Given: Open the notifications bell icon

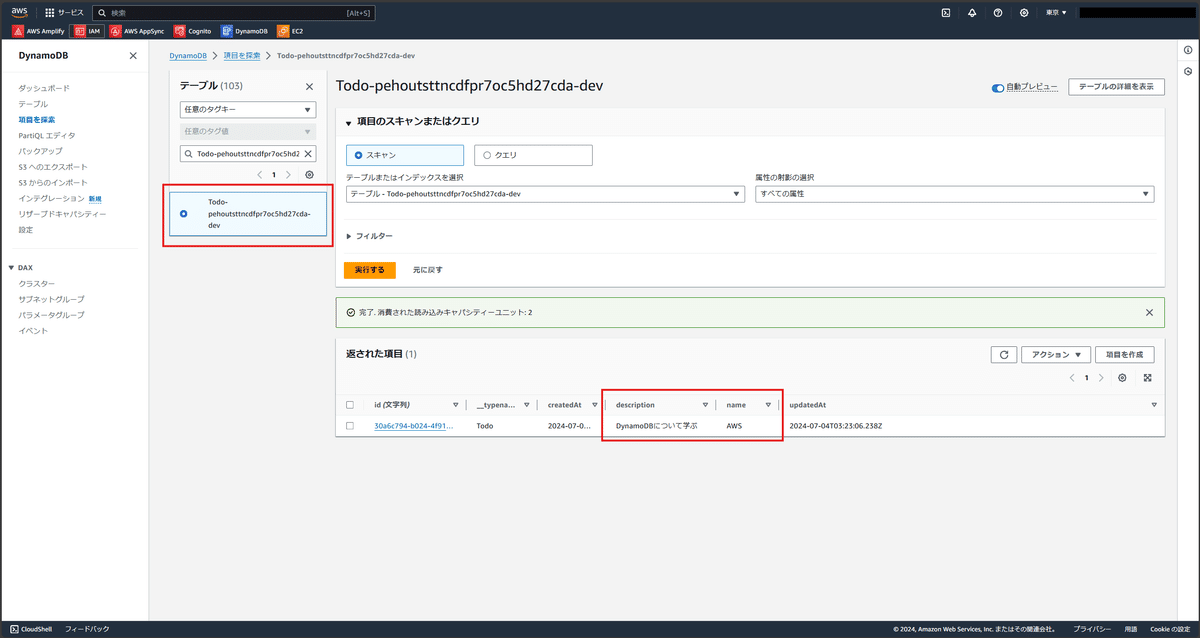Looking at the screenshot, I should pyautogui.click(x=972, y=12).
